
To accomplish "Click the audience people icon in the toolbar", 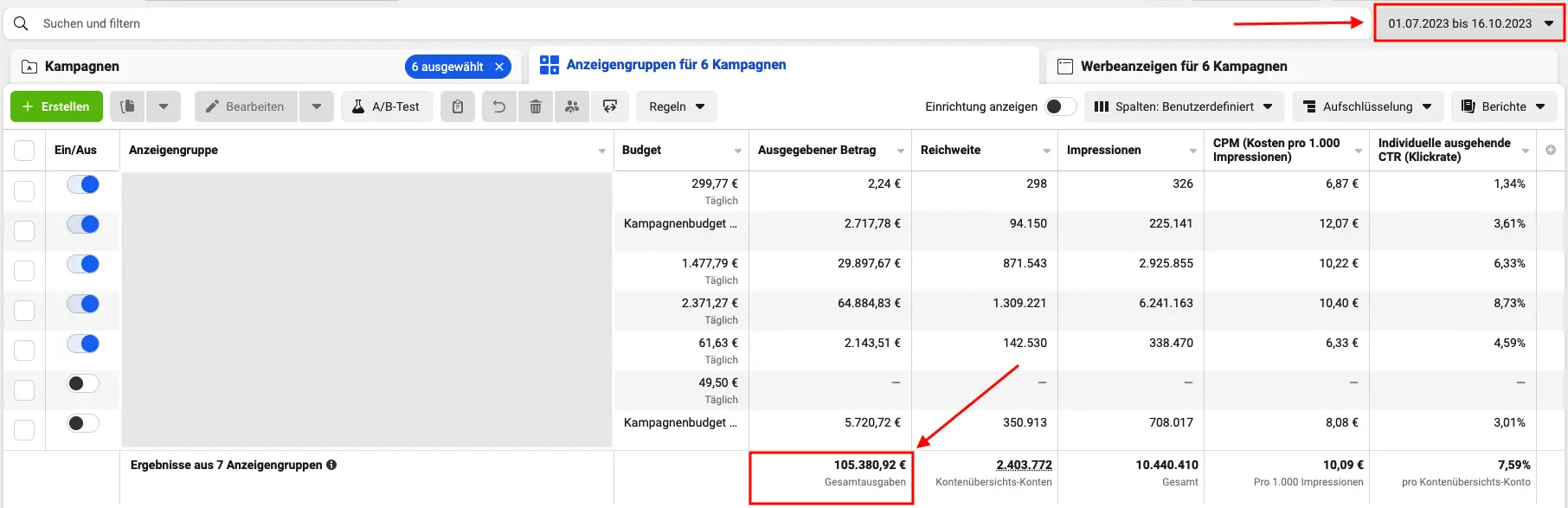I will tap(572, 106).
